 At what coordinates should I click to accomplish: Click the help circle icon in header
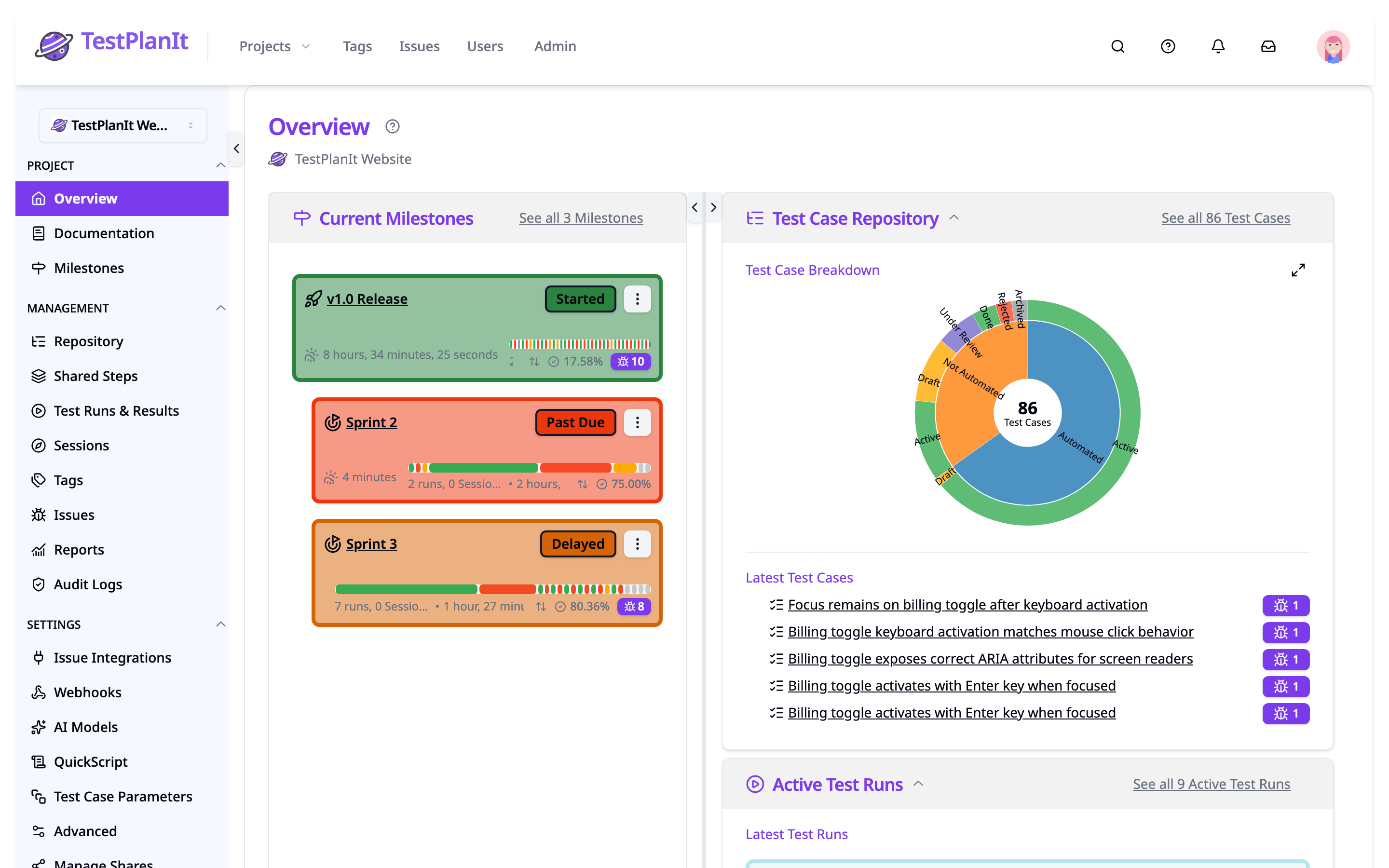(x=1168, y=46)
